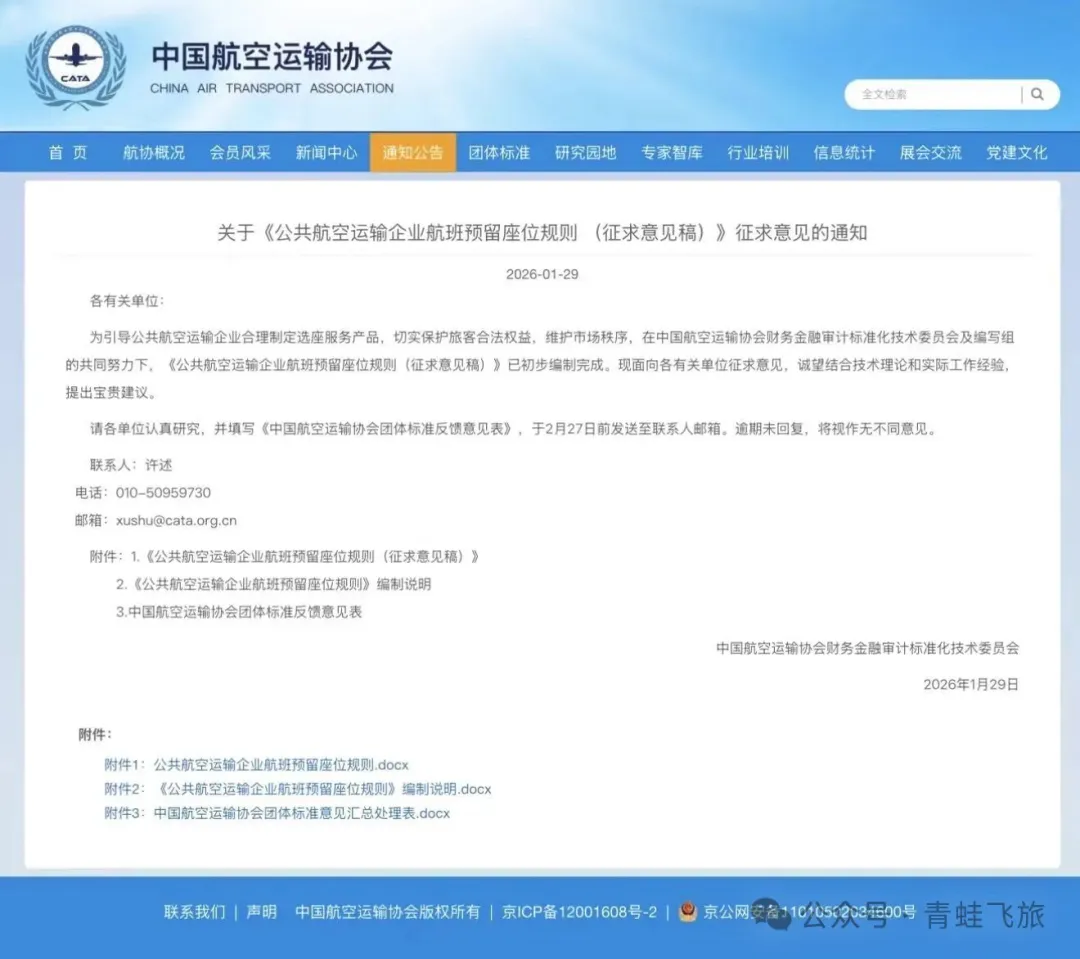Download 附件2 编制说明.docx file
The height and width of the screenshot is (959, 1080).
click(323, 789)
